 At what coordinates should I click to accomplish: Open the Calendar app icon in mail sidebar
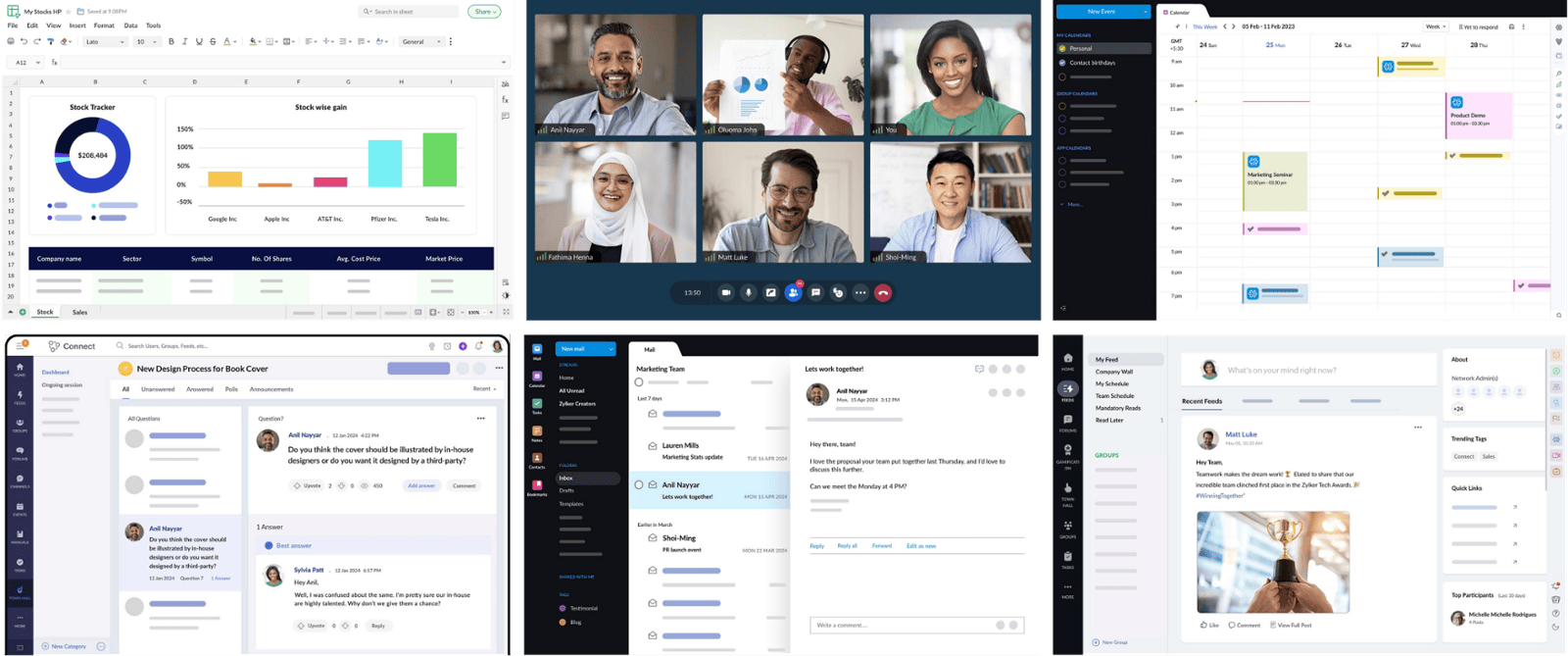click(x=537, y=378)
